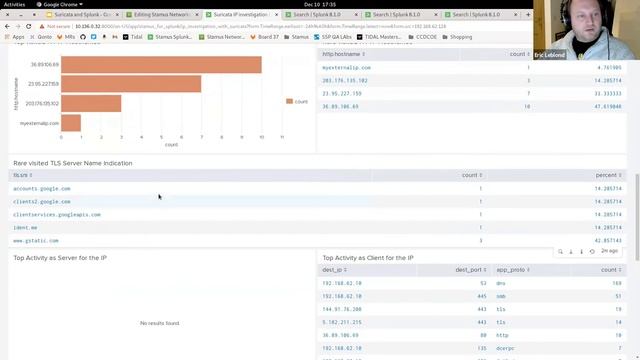Open the TIDAL Masters bookmark
The image size is (640, 360).
click(x=379, y=37)
